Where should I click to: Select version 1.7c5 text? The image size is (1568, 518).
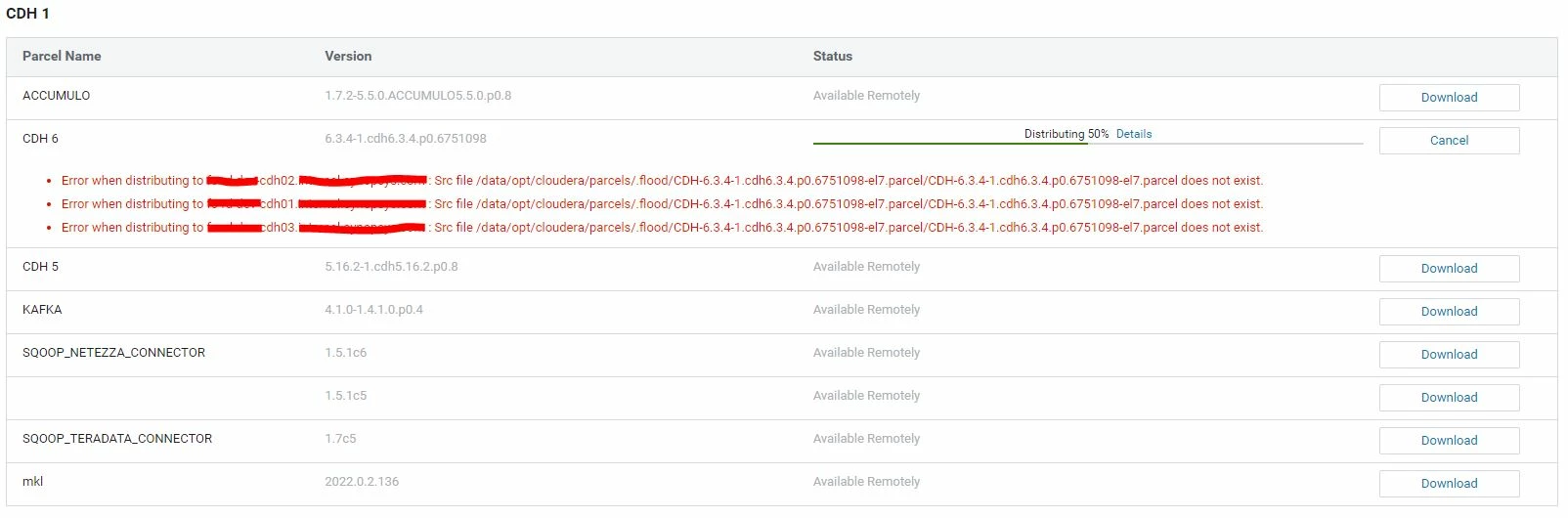coord(340,439)
